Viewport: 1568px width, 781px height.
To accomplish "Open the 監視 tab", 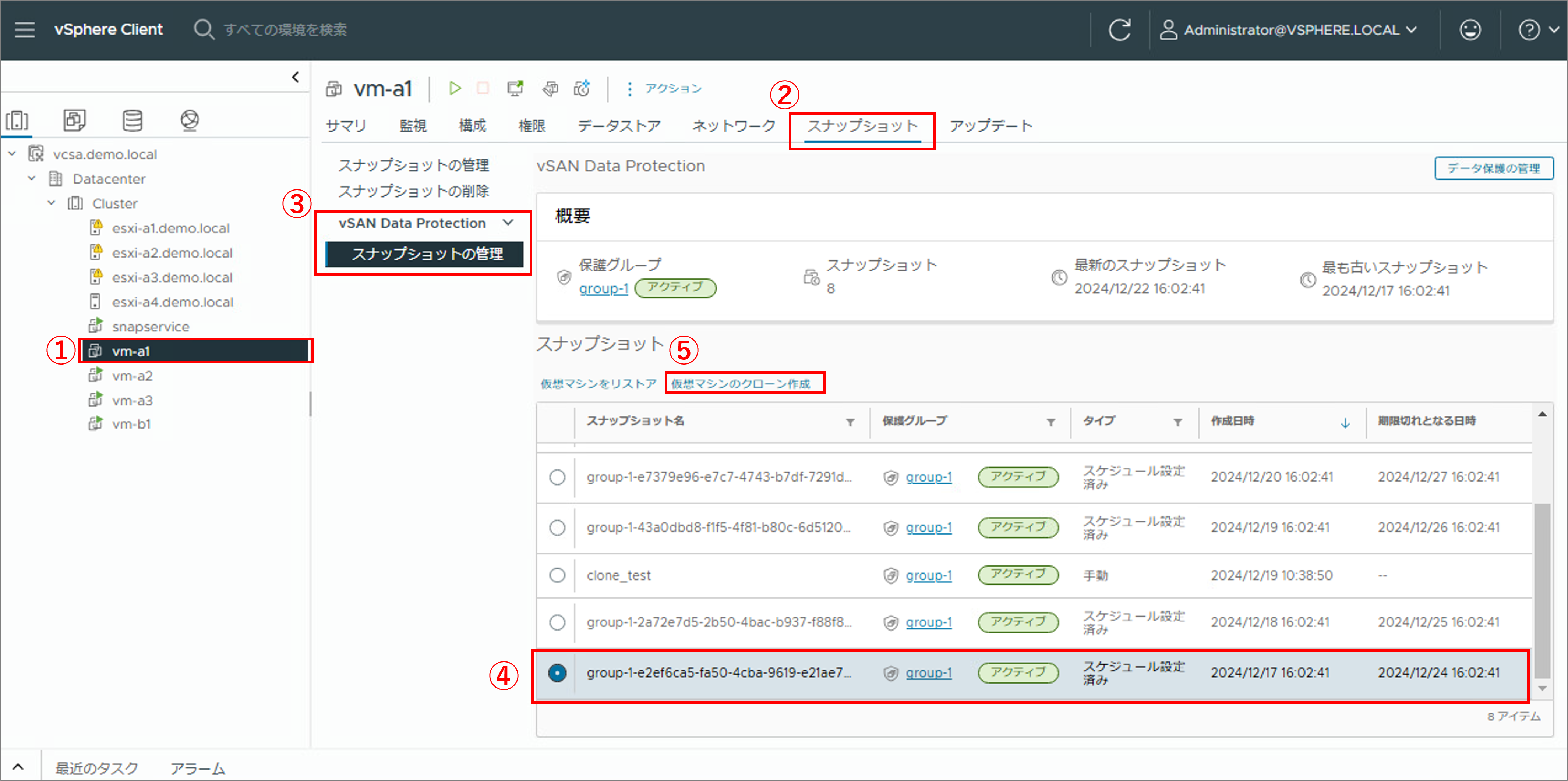I will tap(413, 126).
